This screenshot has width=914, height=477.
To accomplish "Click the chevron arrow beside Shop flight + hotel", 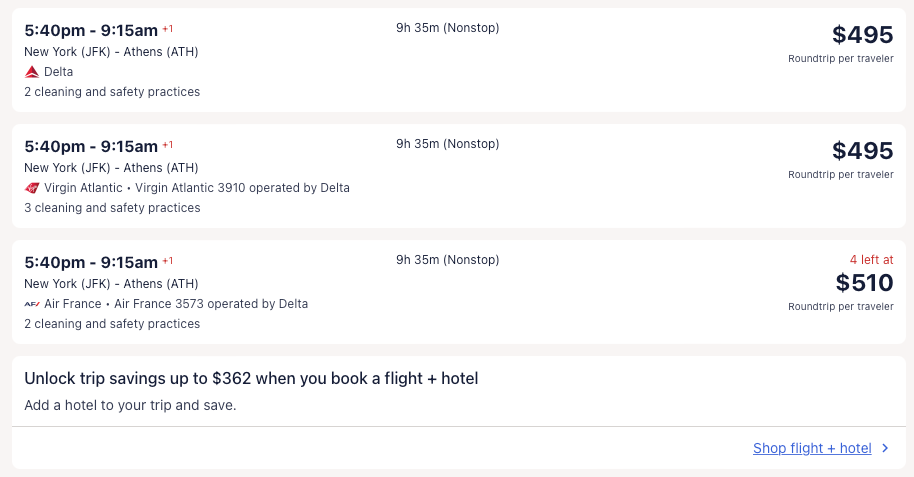I will [x=885, y=449].
